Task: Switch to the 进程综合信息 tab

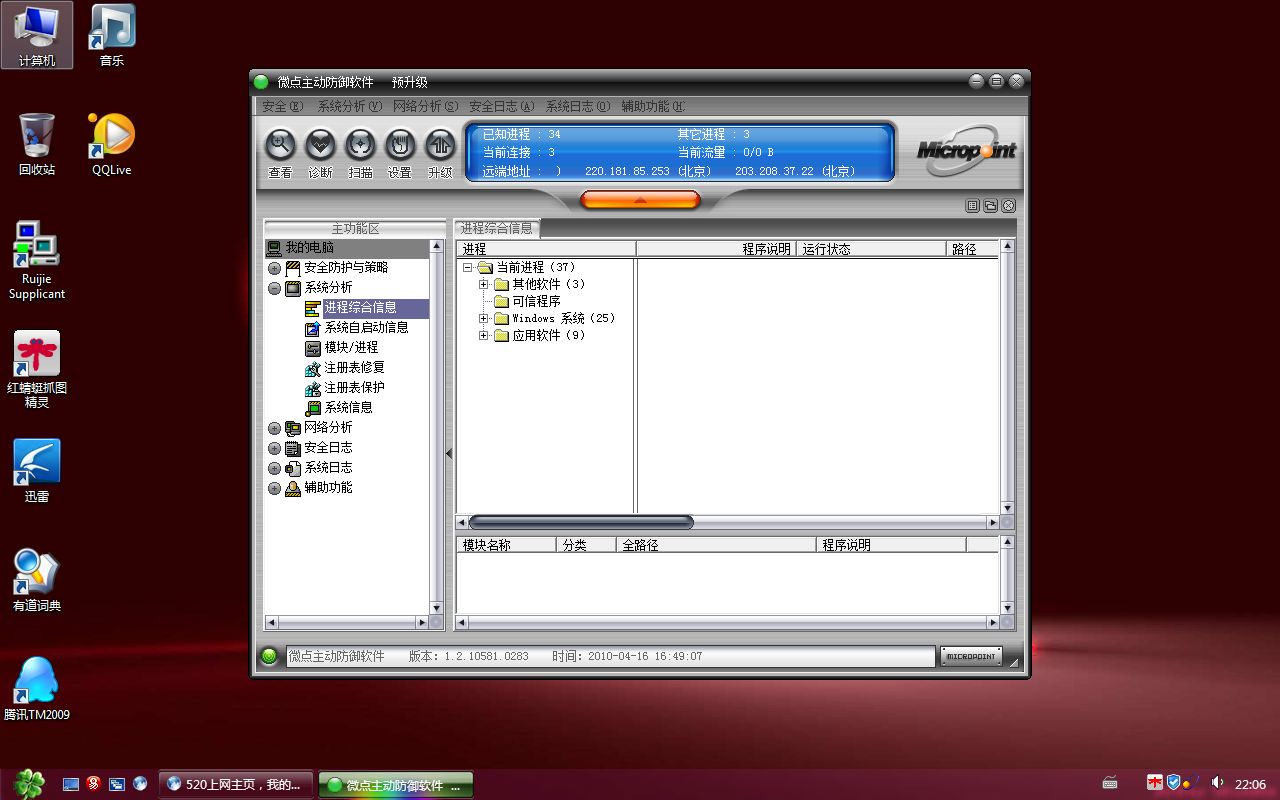Action: [x=496, y=228]
